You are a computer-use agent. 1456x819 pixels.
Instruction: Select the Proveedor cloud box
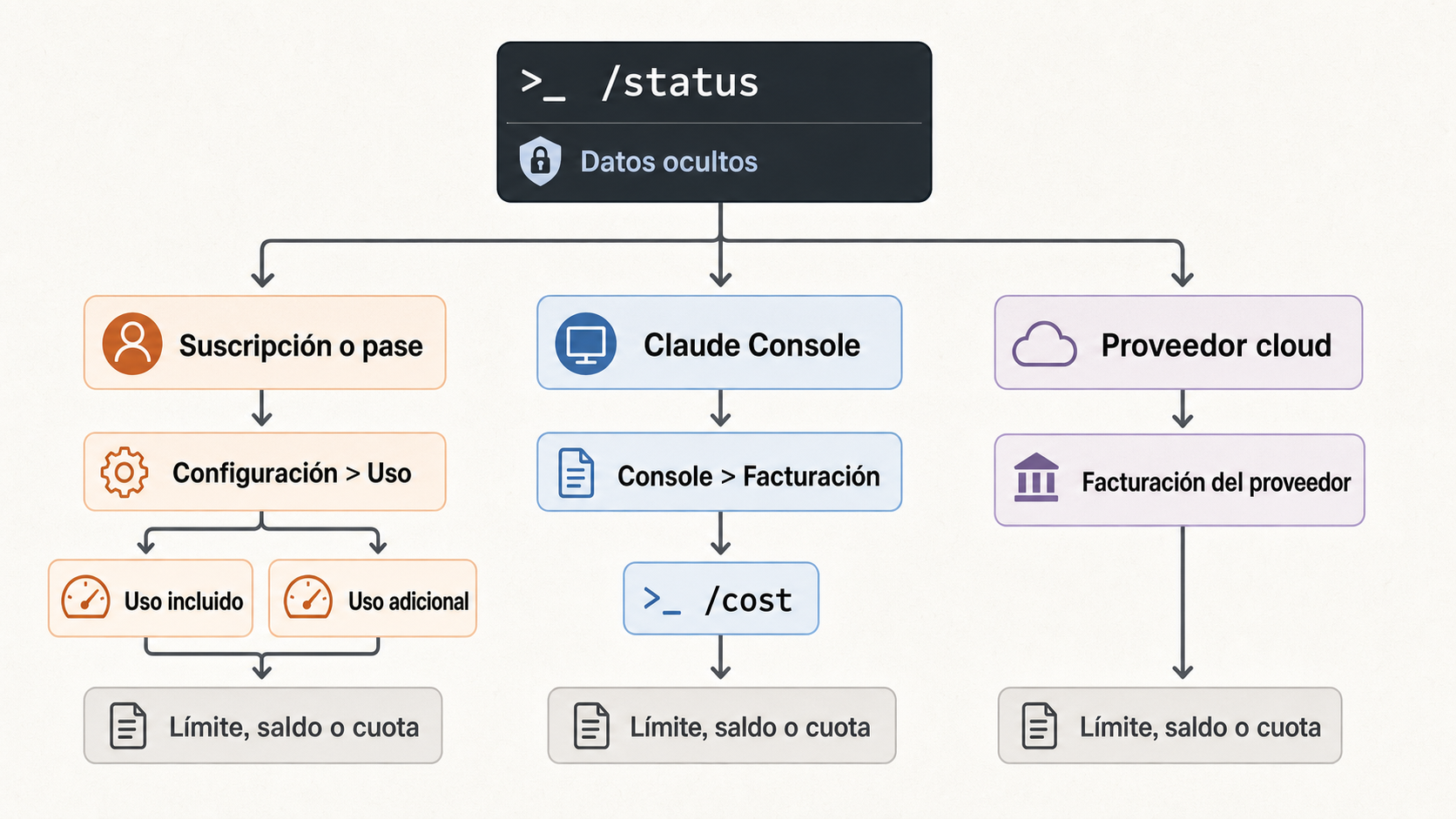tap(1178, 343)
